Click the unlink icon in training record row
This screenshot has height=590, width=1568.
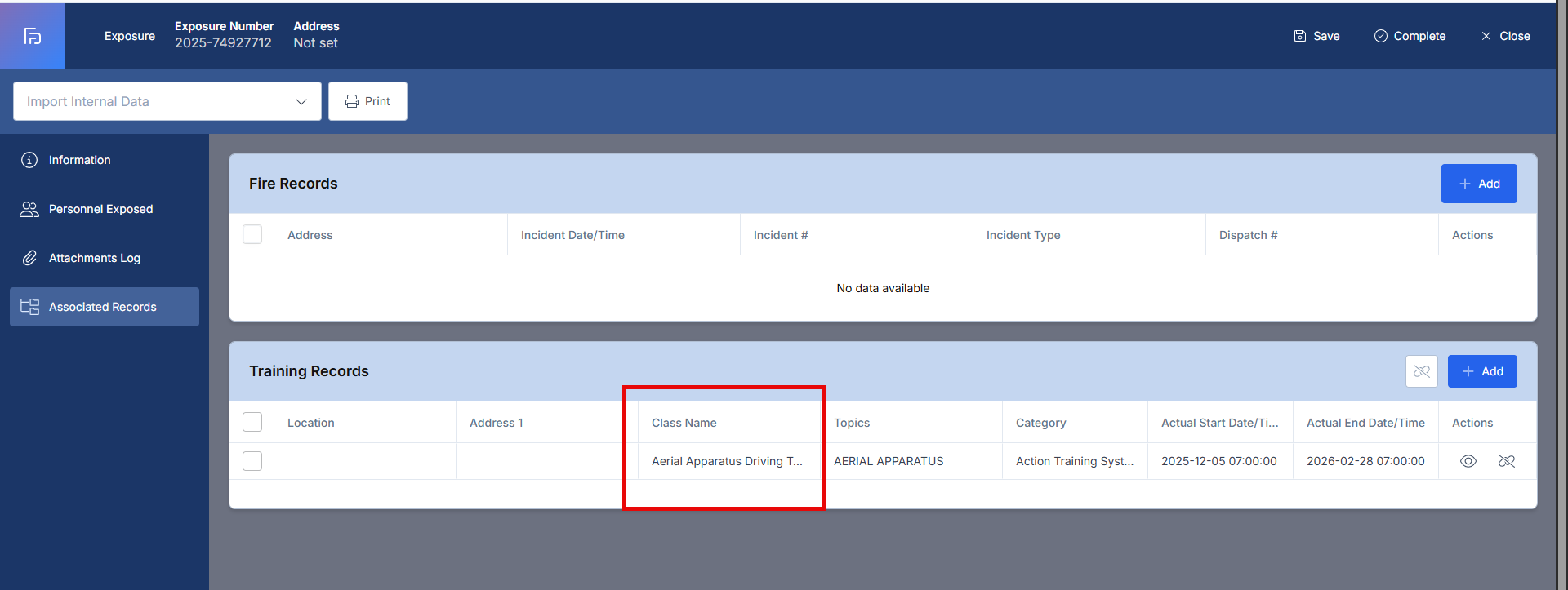coord(1507,461)
